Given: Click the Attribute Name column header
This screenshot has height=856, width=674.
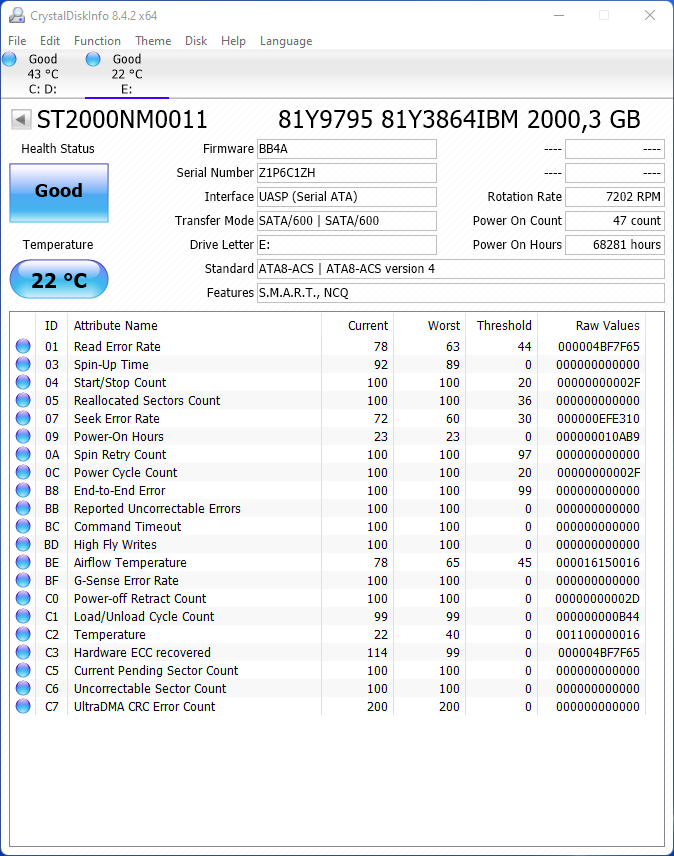Looking at the screenshot, I should pyautogui.click(x=194, y=326).
